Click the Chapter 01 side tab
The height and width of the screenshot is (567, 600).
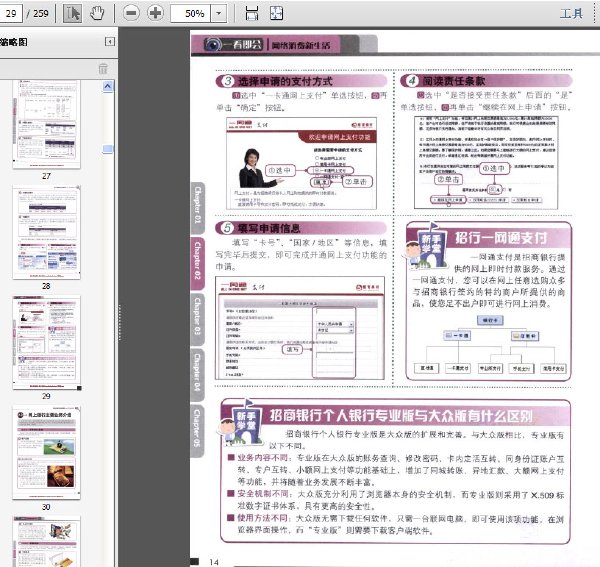(x=197, y=207)
